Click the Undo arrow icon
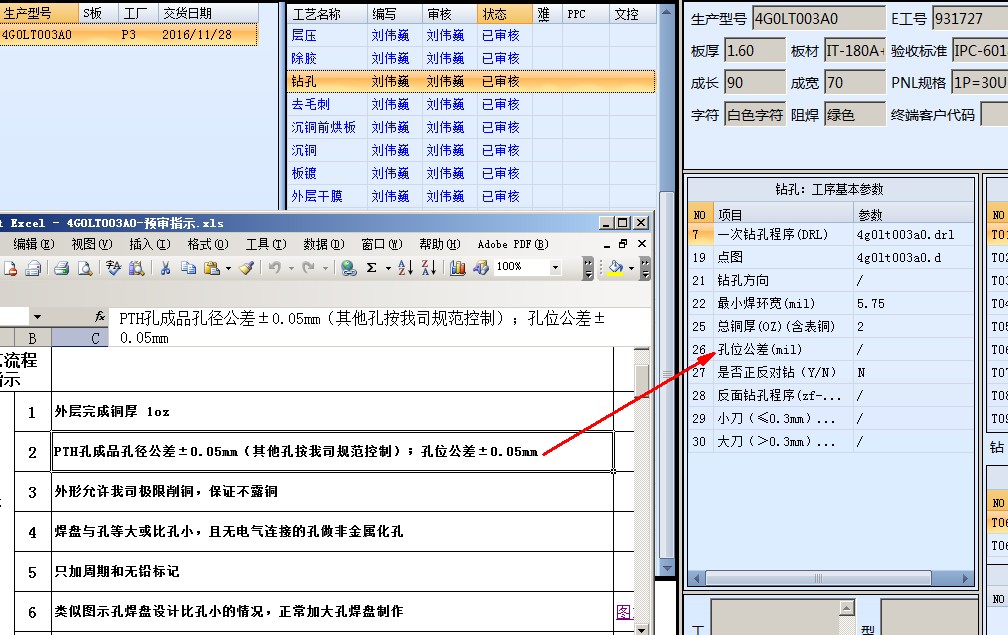 [275, 268]
